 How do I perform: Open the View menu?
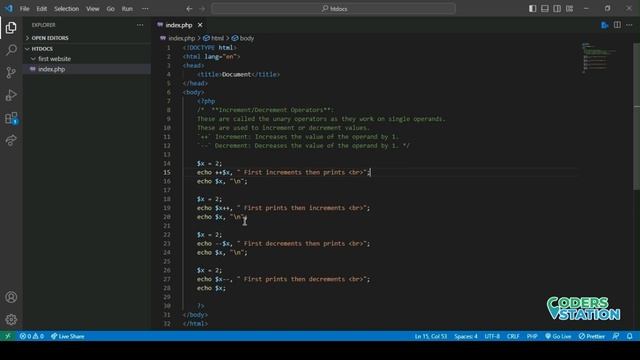pyautogui.click(x=93, y=9)
